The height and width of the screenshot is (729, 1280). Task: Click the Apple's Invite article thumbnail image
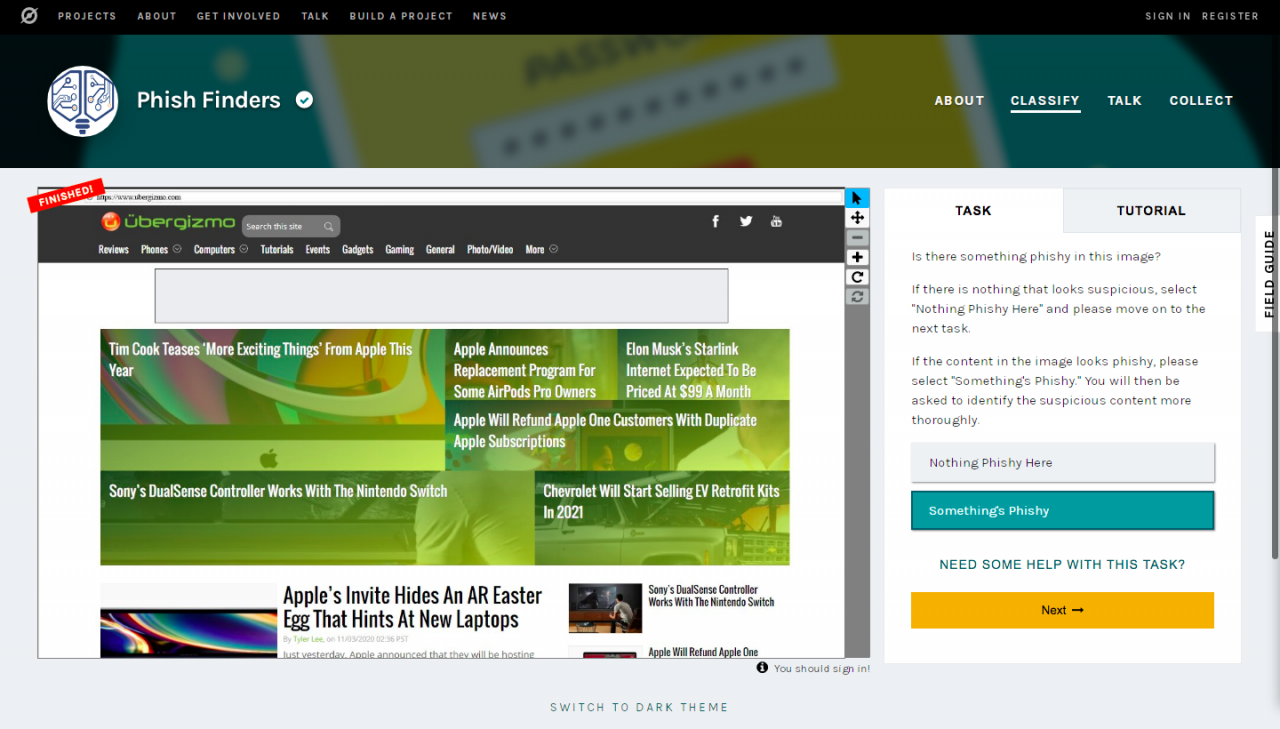[x=188, y=621]
